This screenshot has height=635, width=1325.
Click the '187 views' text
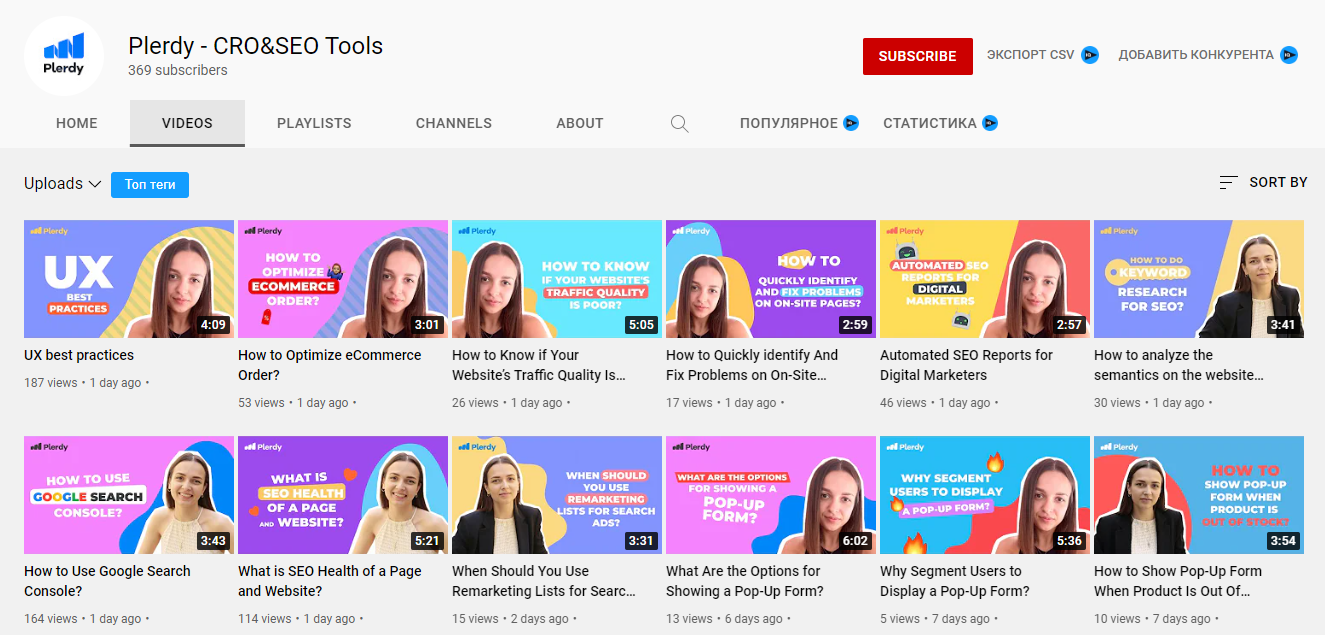click(x=50, y=383)
